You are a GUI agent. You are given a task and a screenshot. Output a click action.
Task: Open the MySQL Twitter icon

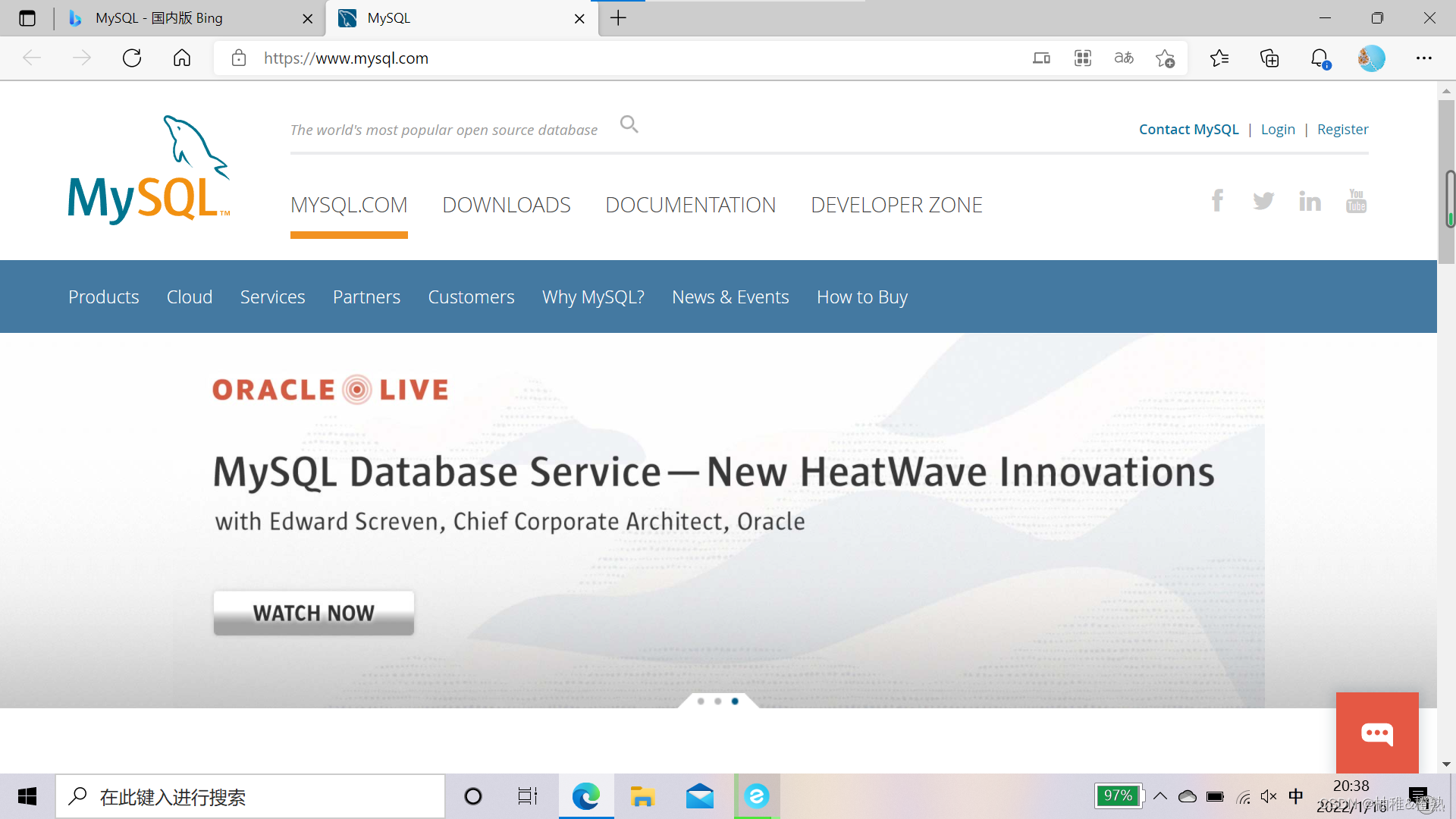pos(1263,201)
